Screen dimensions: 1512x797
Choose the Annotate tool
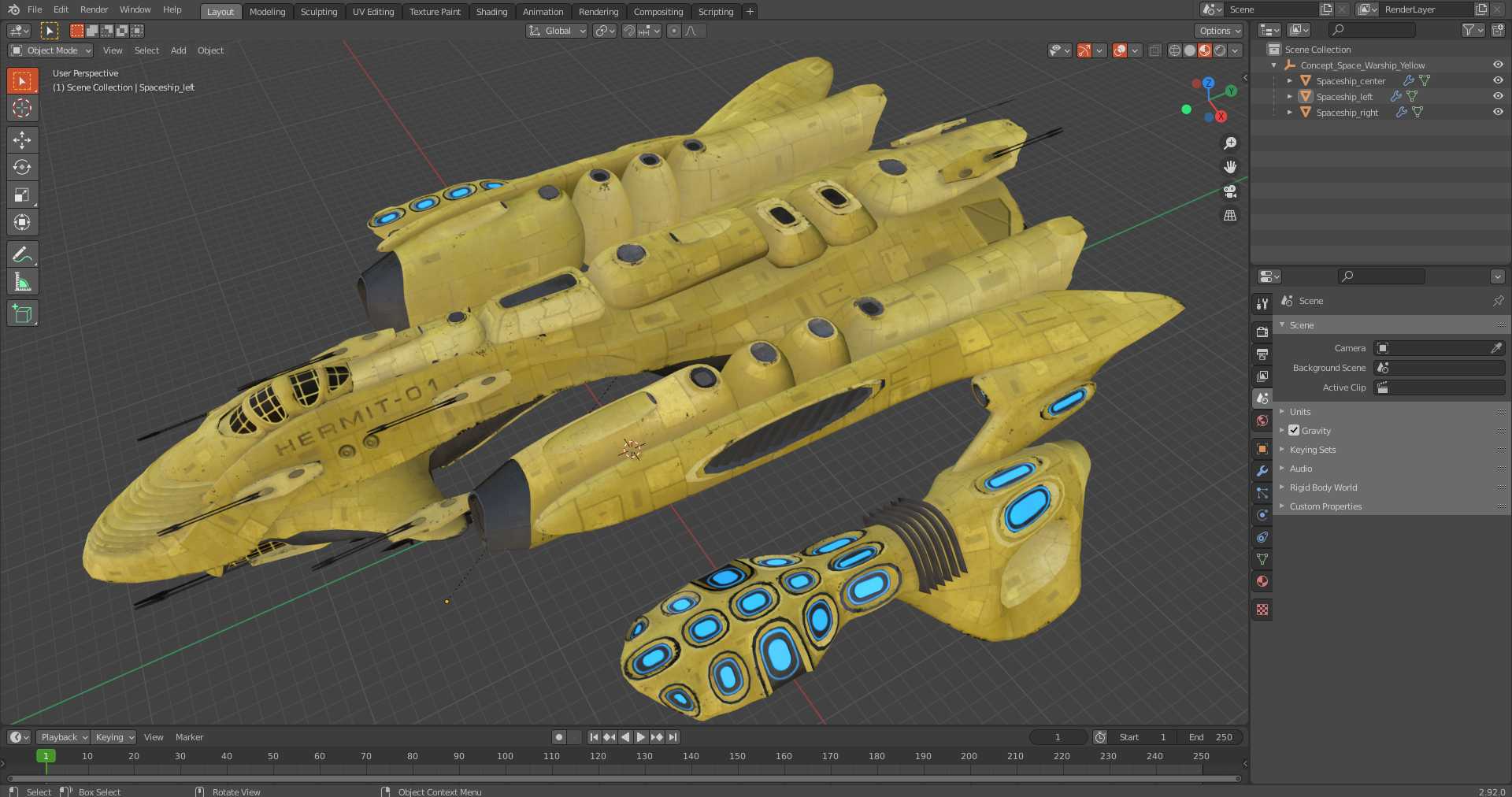coord(22,254)
